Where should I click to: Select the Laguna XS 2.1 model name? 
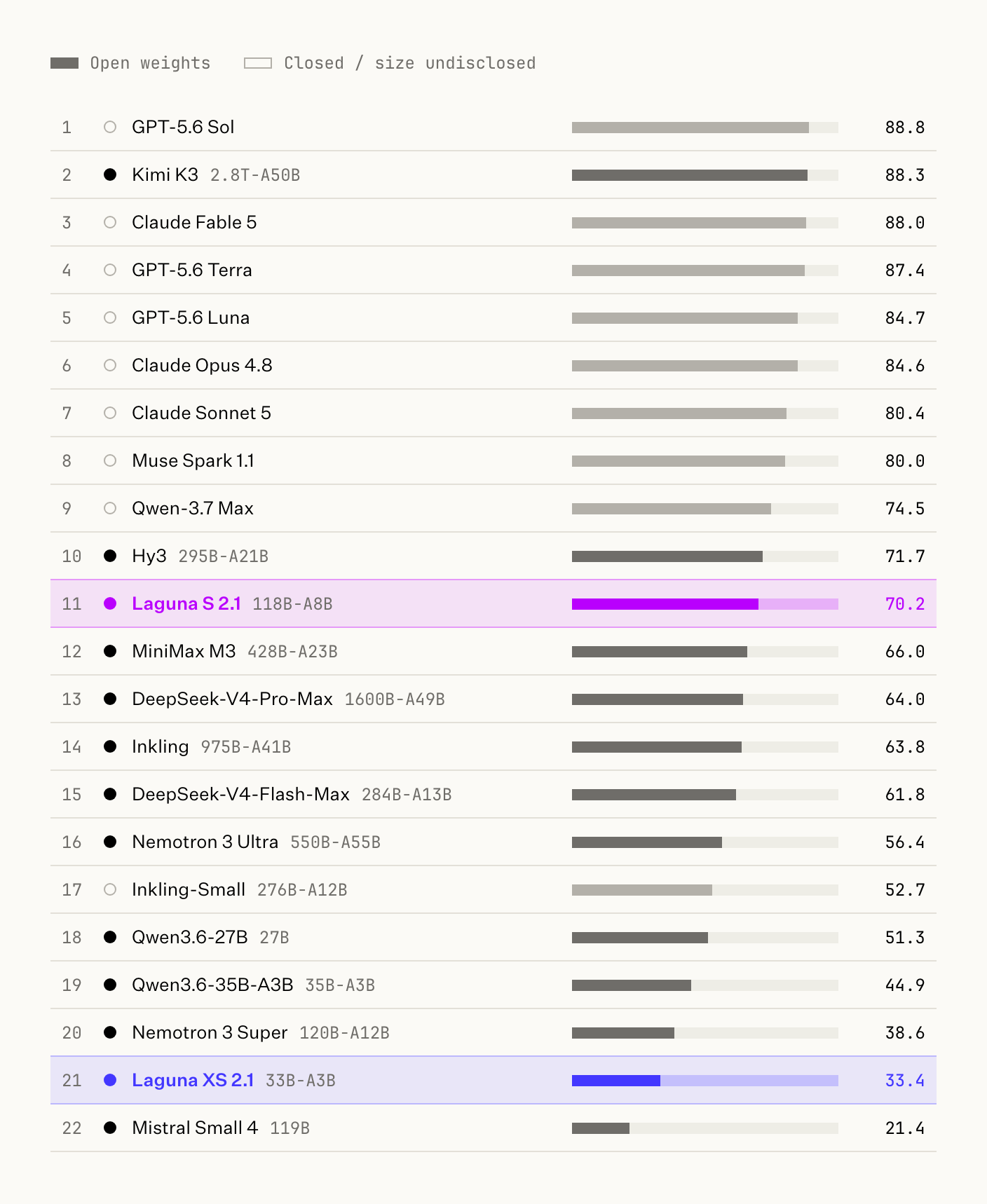pos(193,1080)
